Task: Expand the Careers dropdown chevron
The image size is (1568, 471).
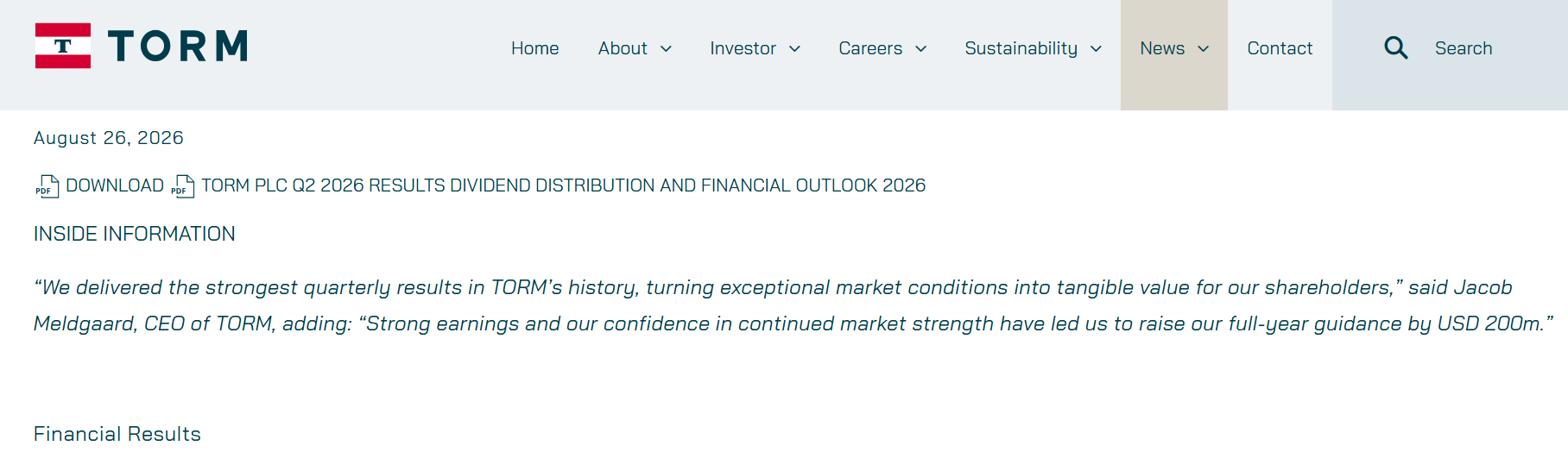Action: click(x=920, y=49)
